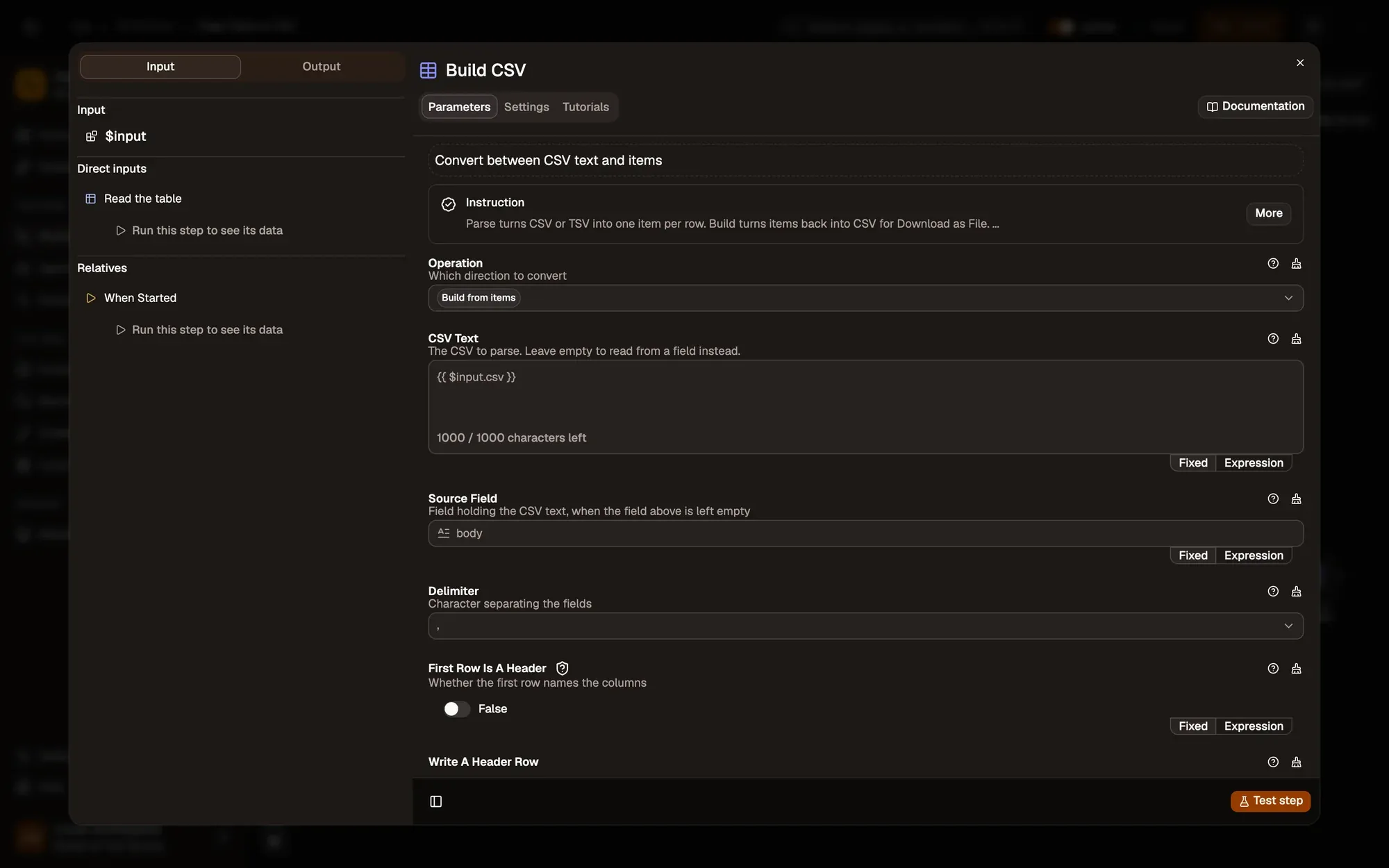Click the Build from items chip
Screen dimensions: 1389x868
[x=479, y=298]
